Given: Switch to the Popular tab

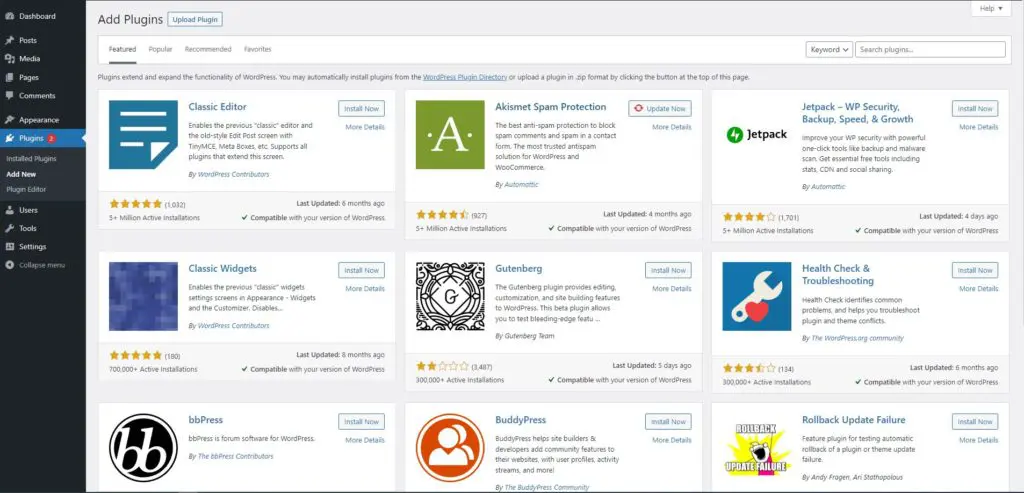Looking at the screenshot, I should [160, 49].
